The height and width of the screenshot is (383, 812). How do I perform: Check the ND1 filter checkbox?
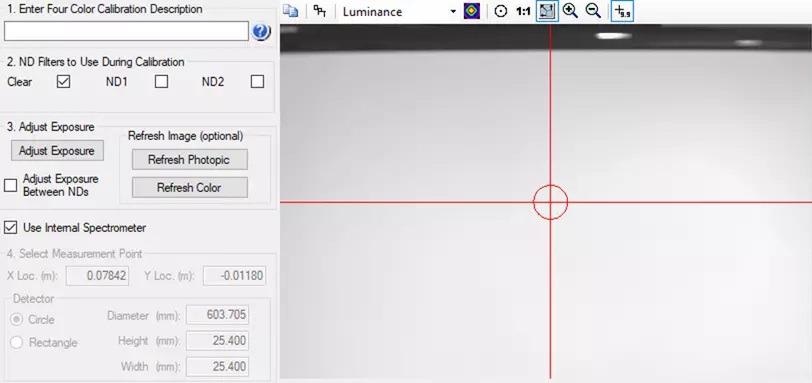tap(162, 82)
